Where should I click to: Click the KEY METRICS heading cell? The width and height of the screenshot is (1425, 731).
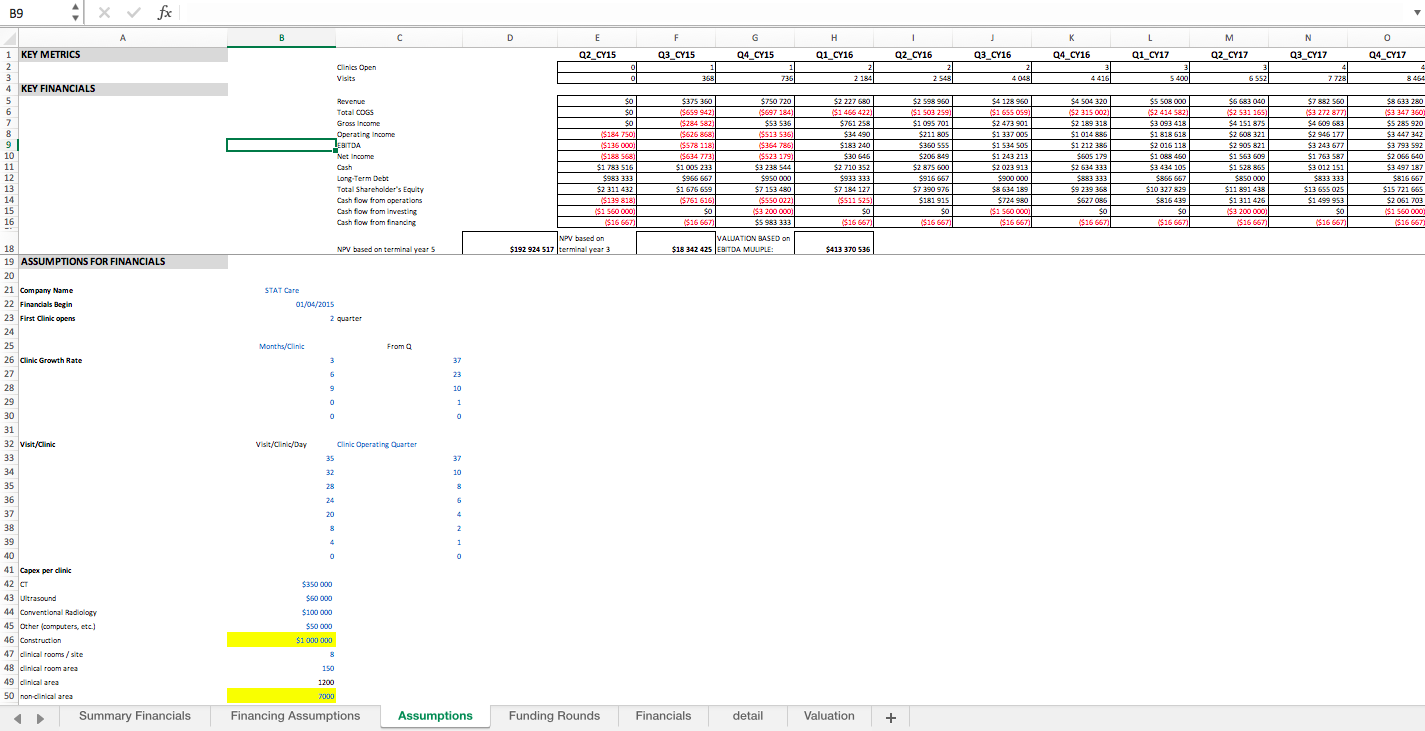coord(122,54)
